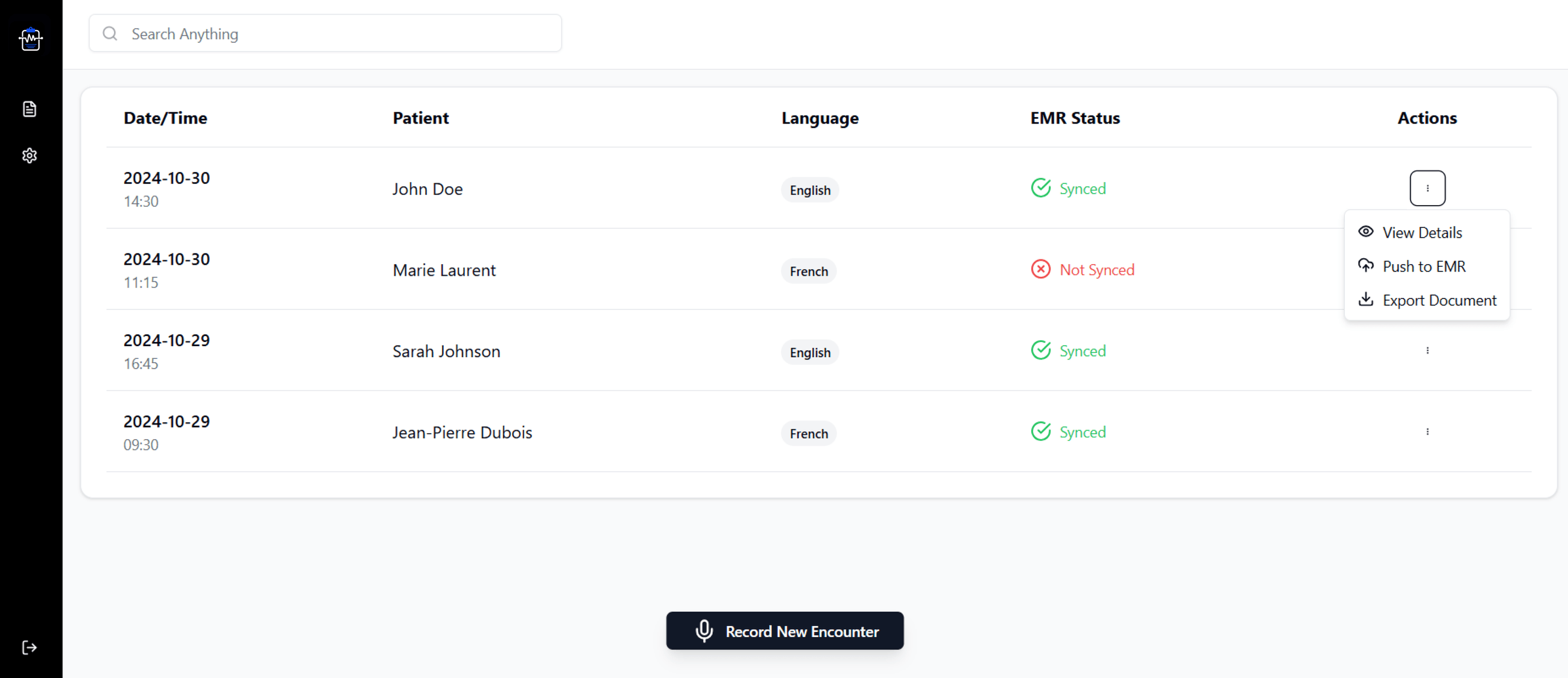Expand actions menu for Jean-Pierre Dubois

point(1427,431)
